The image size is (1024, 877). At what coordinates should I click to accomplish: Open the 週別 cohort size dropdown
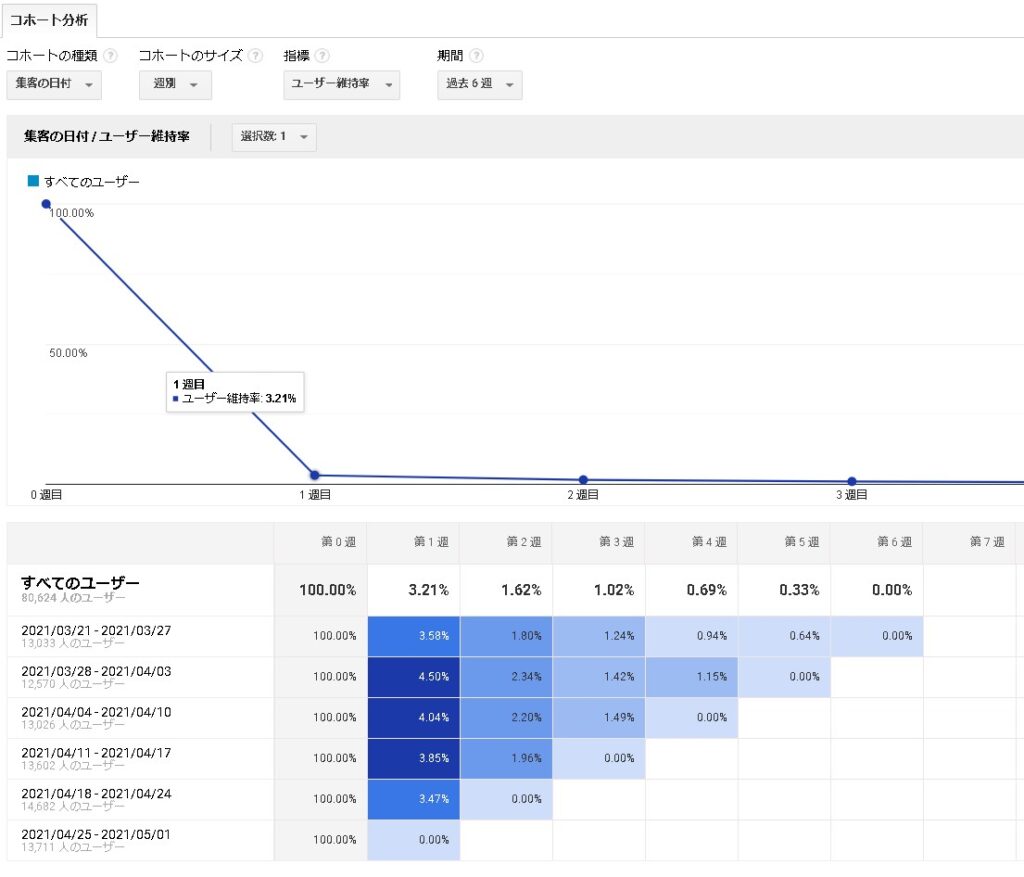[174, 85]
